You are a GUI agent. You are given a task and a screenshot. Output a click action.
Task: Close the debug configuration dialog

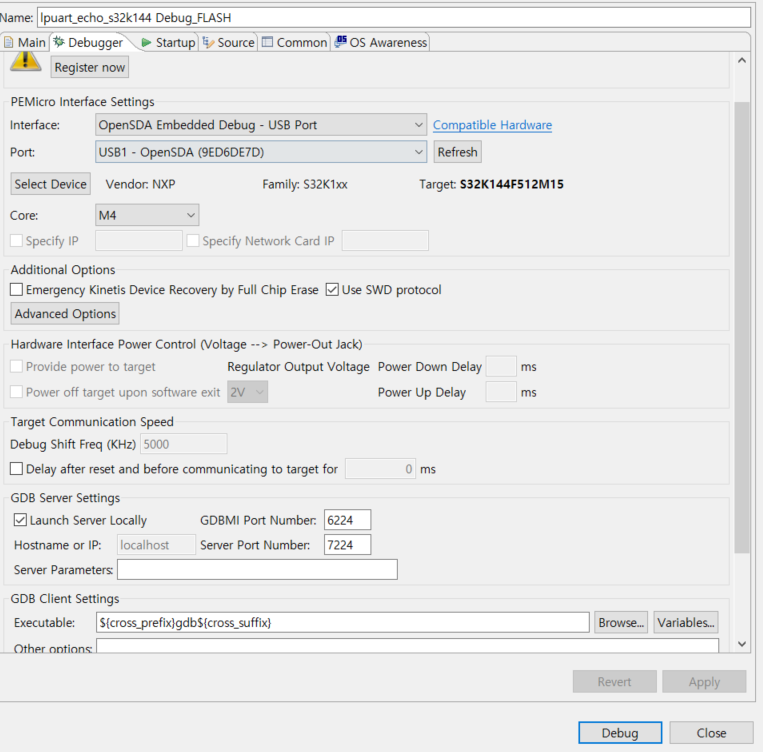(711, 733)
